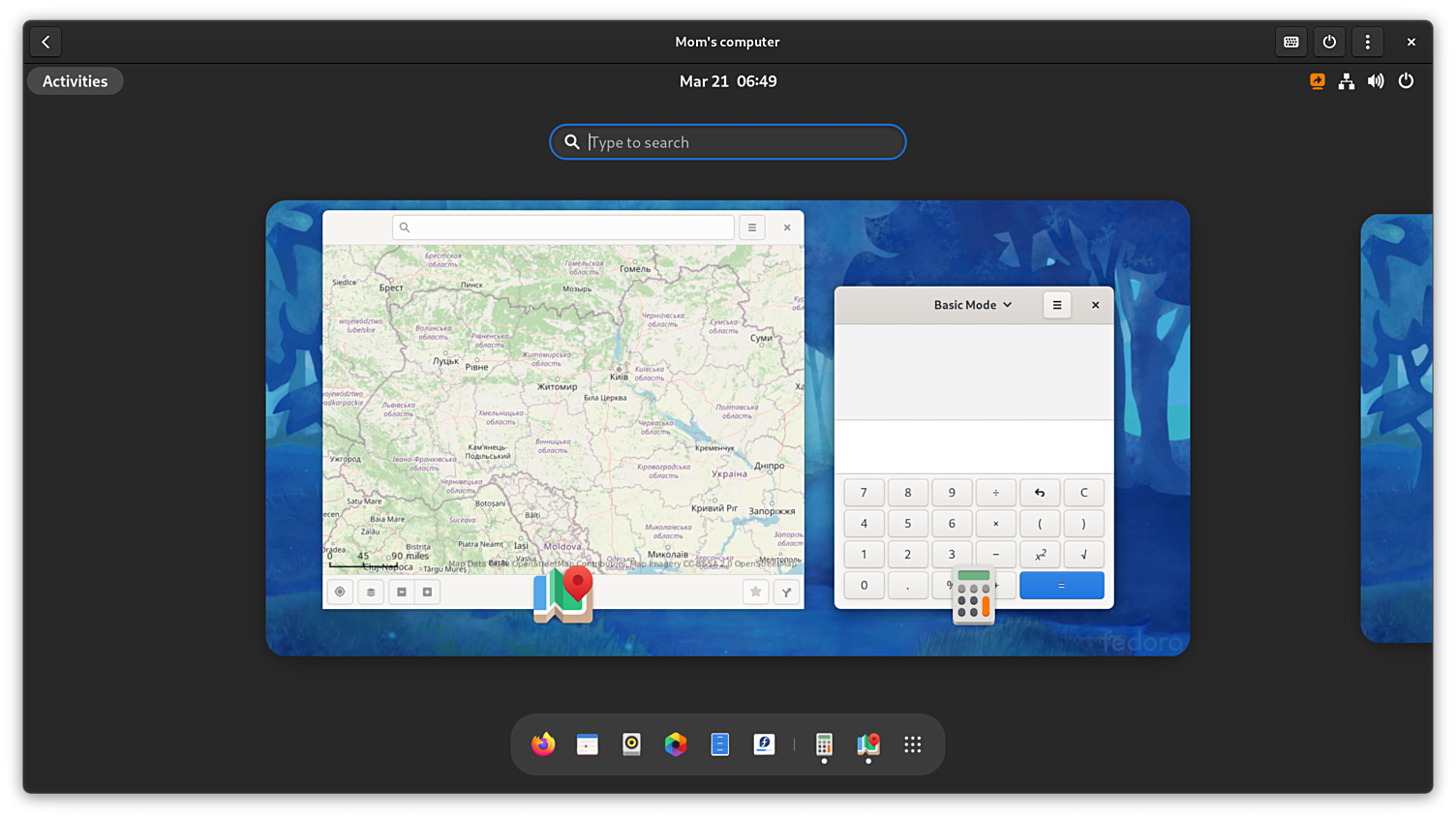Open Firefox from the dock
This screenshot has width=1456, height=819.
[543, 744]
